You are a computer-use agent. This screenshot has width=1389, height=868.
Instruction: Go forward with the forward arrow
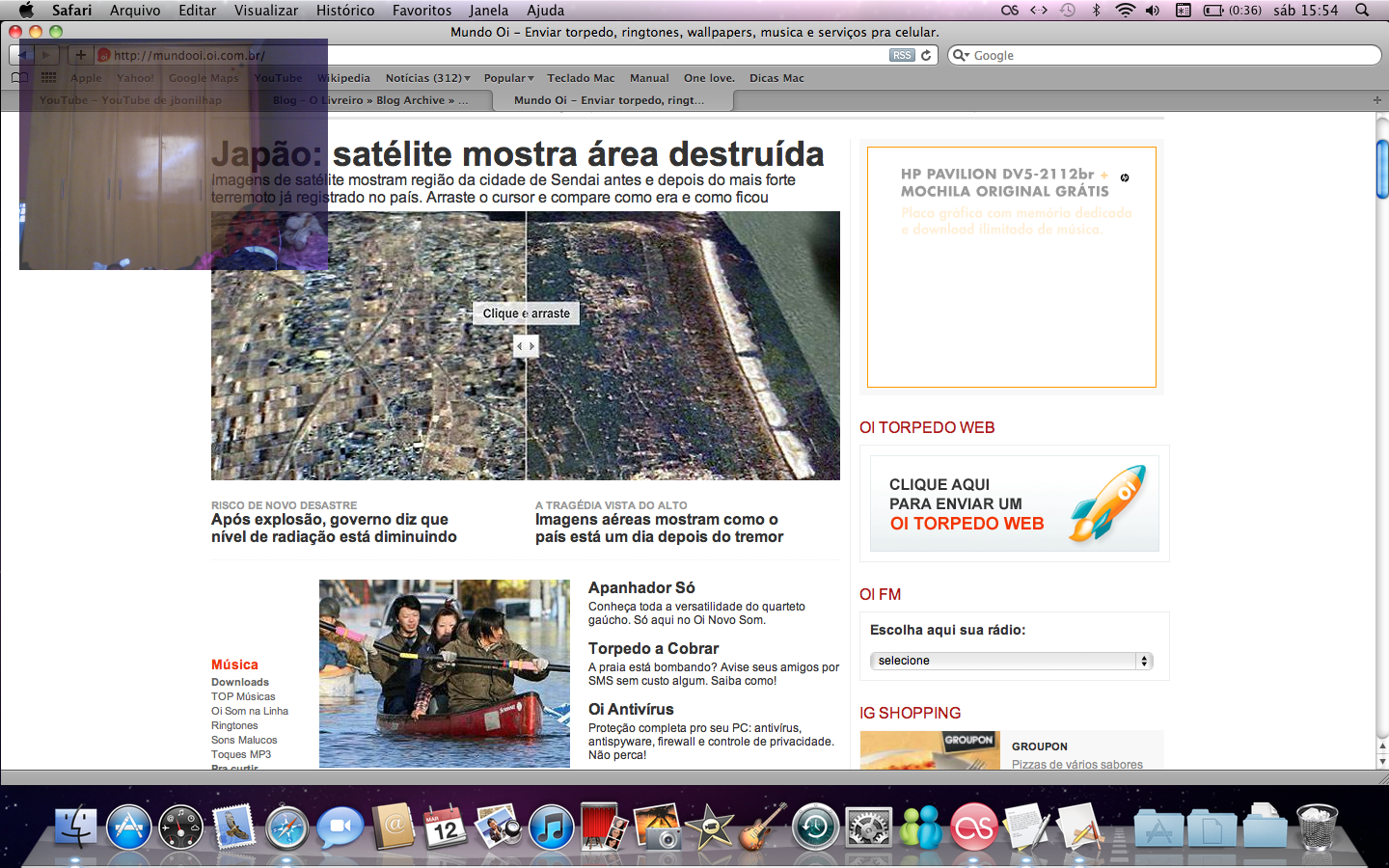pyautogui.click(x=47, y=55)
